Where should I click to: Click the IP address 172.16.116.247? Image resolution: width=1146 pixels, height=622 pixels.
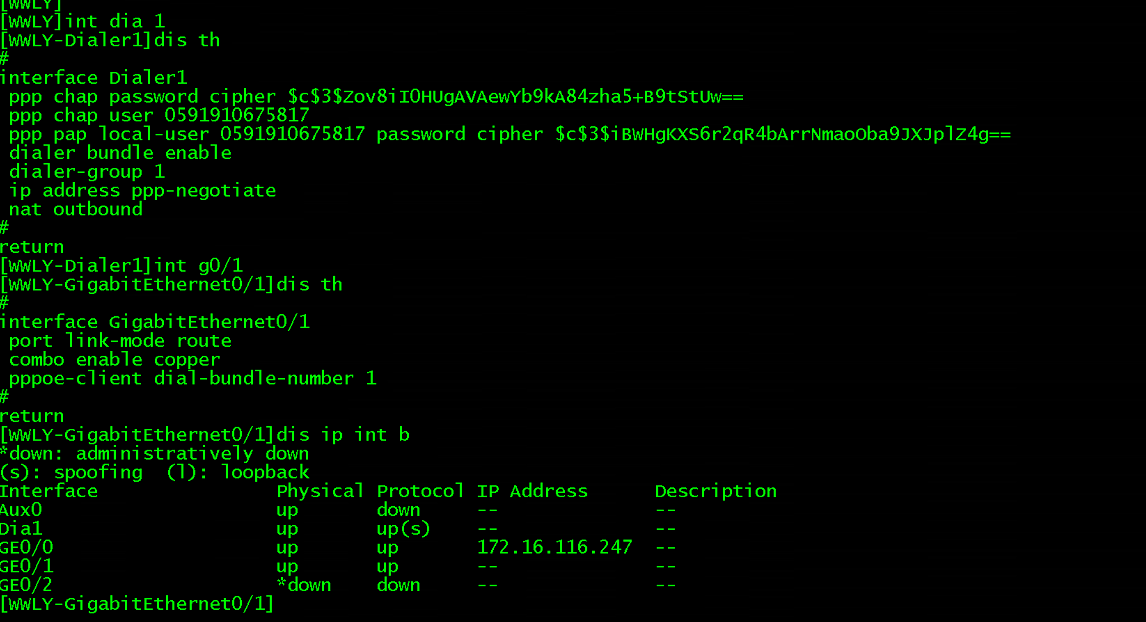point(554,547)
